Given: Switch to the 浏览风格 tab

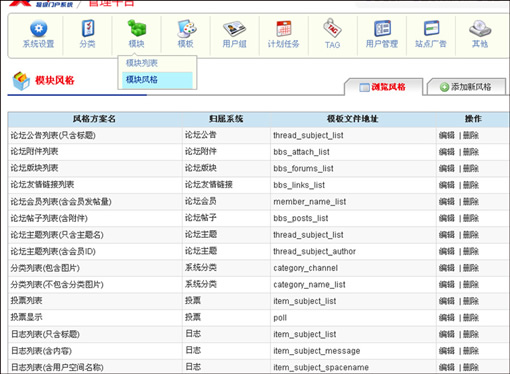Looking at the screenshot, I should point(383,87).
